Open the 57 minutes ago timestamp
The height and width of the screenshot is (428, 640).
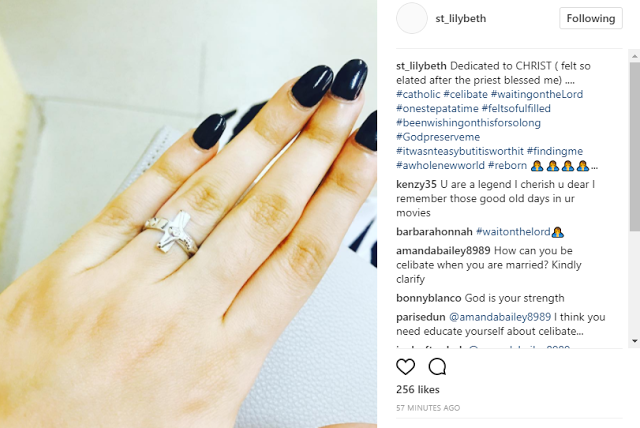pyautogui.click(x=428, y=408)
